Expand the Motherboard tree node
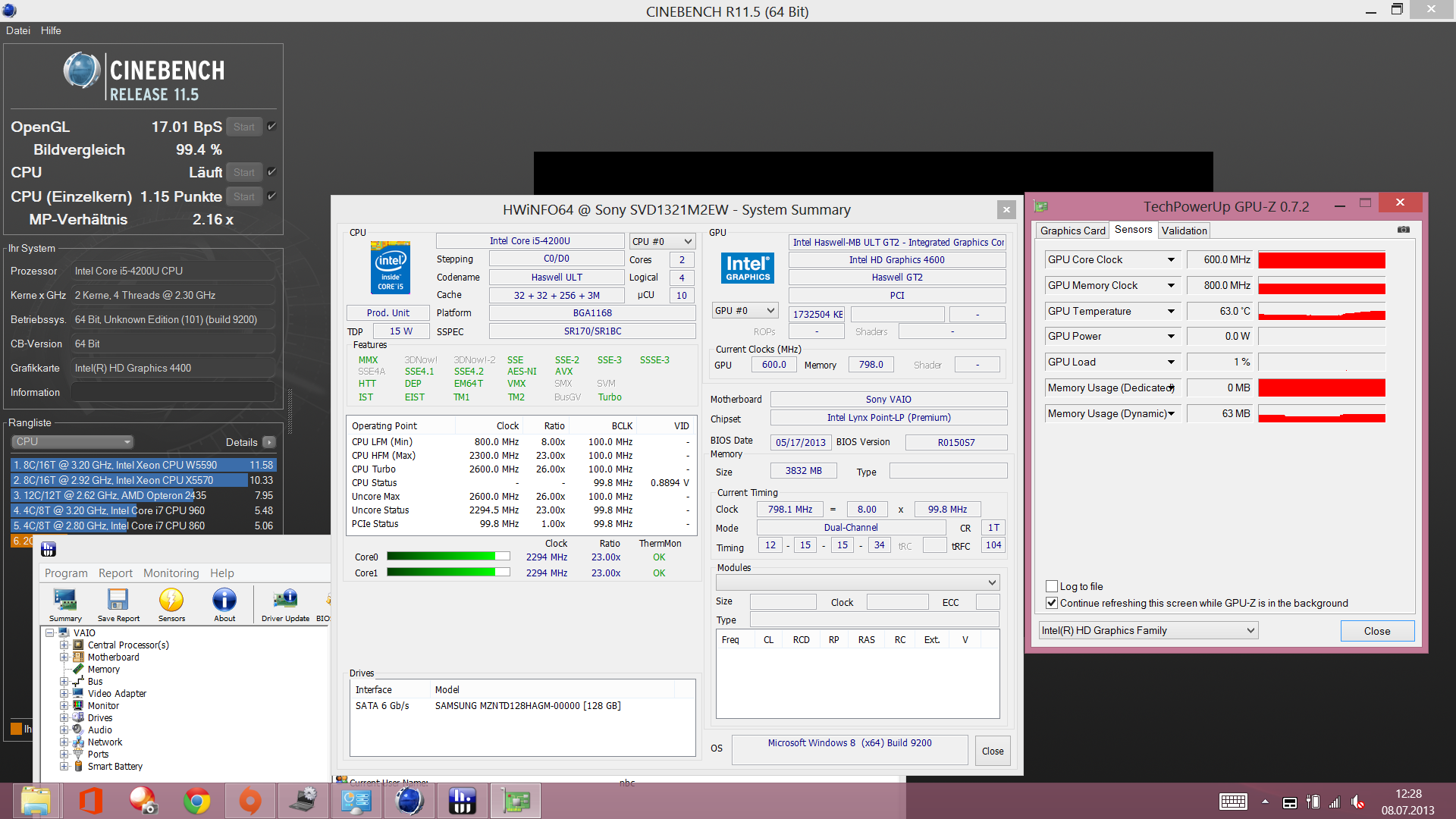The width and height of the screenshot is (1456, 819). [64, 657]
